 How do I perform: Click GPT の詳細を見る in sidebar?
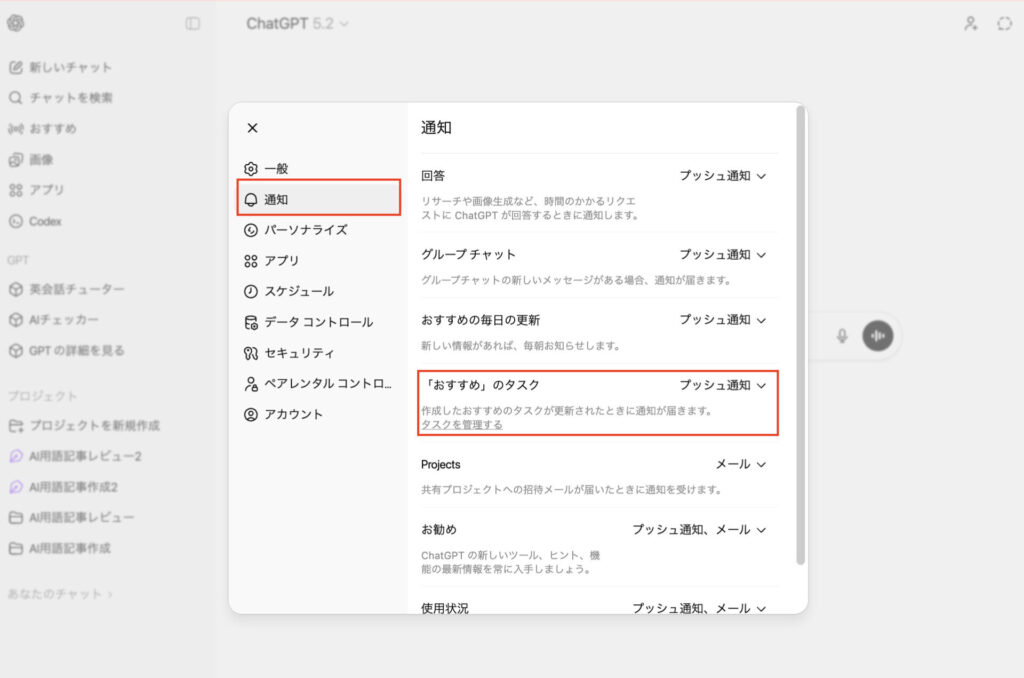click(77, 350)
